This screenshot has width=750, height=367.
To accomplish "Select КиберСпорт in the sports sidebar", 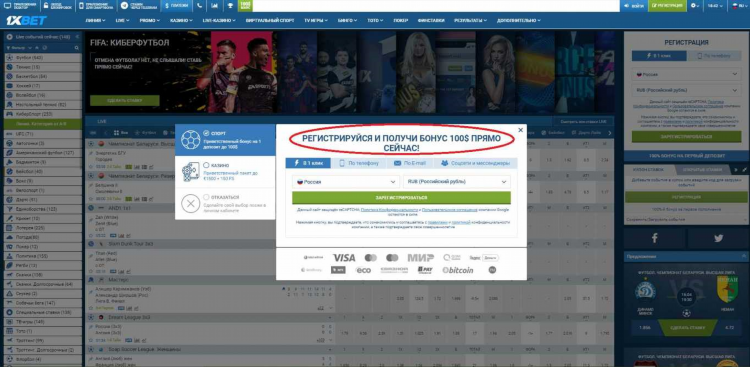I will [x=42, y=114].
